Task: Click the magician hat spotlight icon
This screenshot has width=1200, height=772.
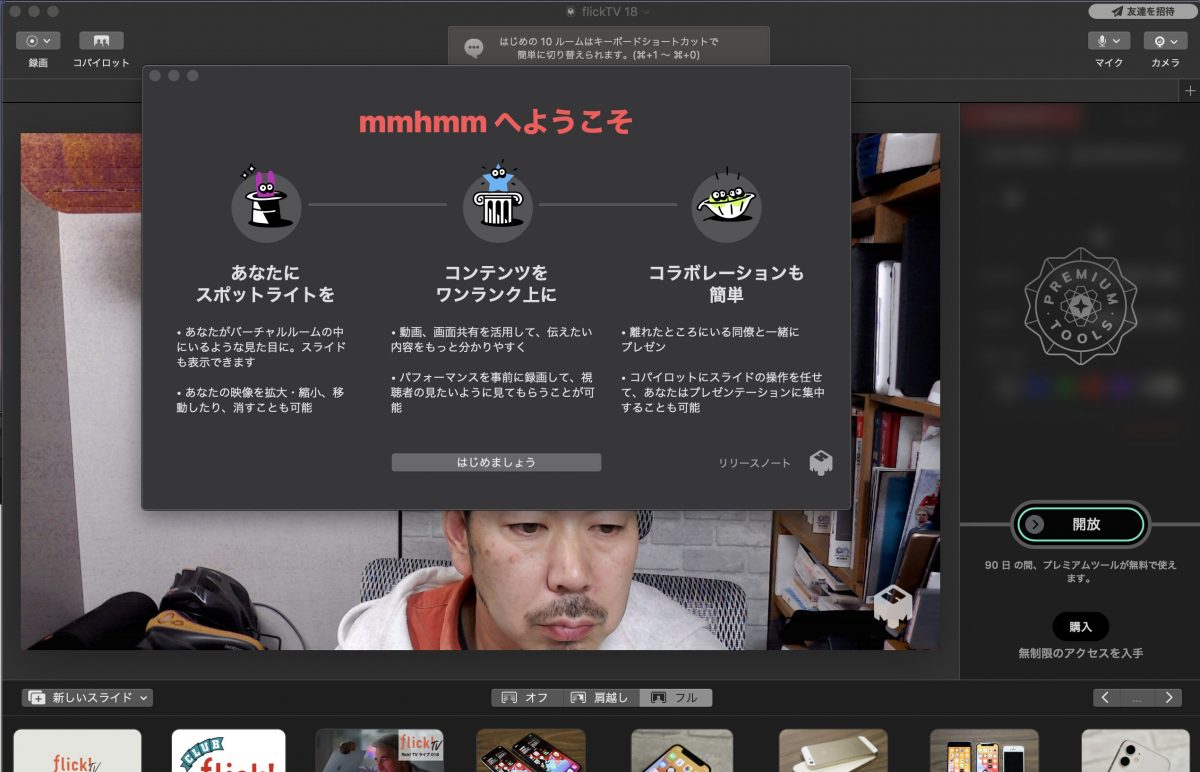Action: [x=266, y=203]
